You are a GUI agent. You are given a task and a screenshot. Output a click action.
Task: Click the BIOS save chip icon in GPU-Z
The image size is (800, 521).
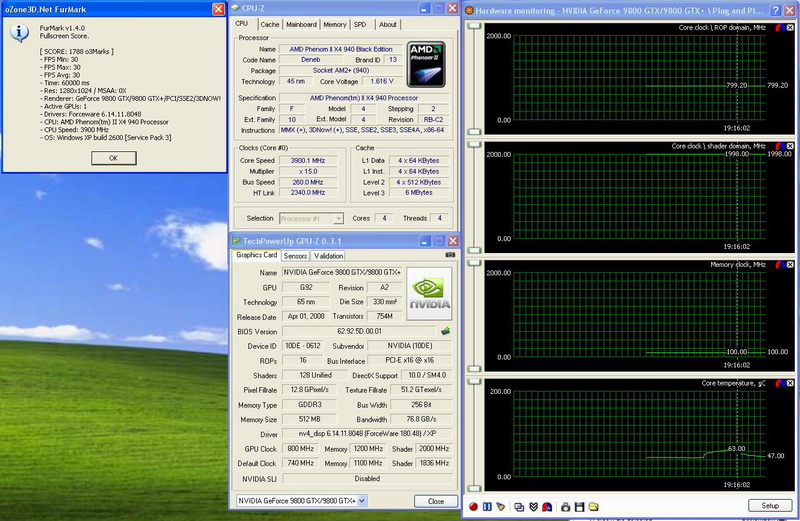(445, 331)
